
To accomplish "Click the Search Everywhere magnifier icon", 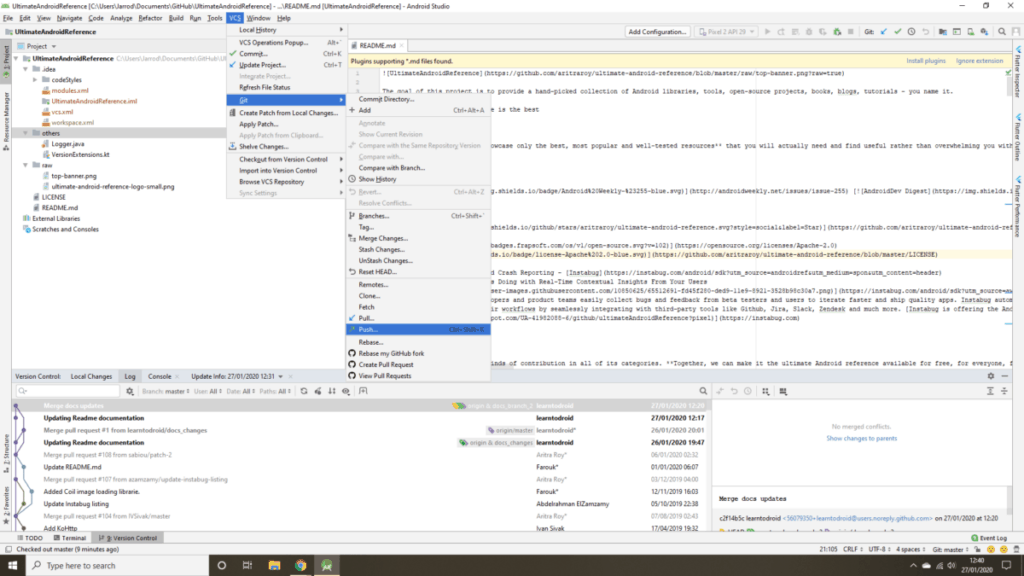I will click(1001, 32).
